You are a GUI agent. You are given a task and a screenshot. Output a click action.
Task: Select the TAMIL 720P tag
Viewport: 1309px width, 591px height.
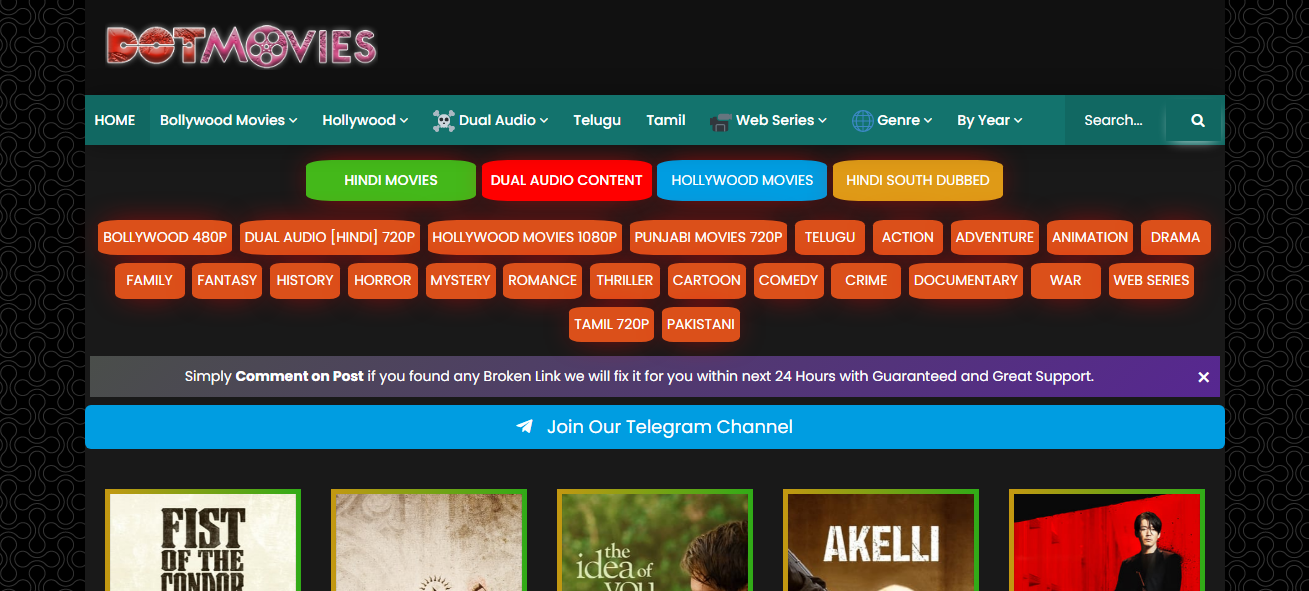(x=612, y=325)
